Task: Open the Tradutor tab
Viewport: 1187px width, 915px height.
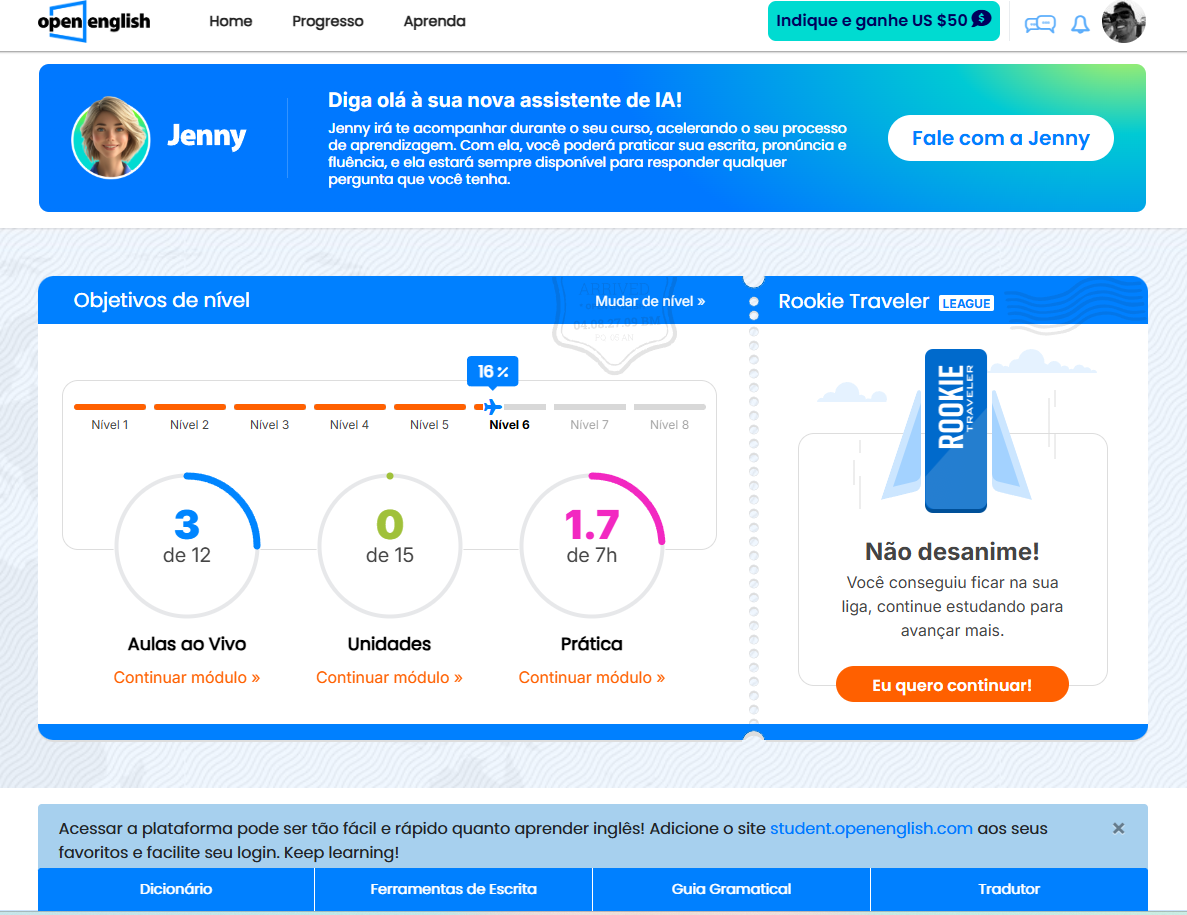Action: 1009,889
